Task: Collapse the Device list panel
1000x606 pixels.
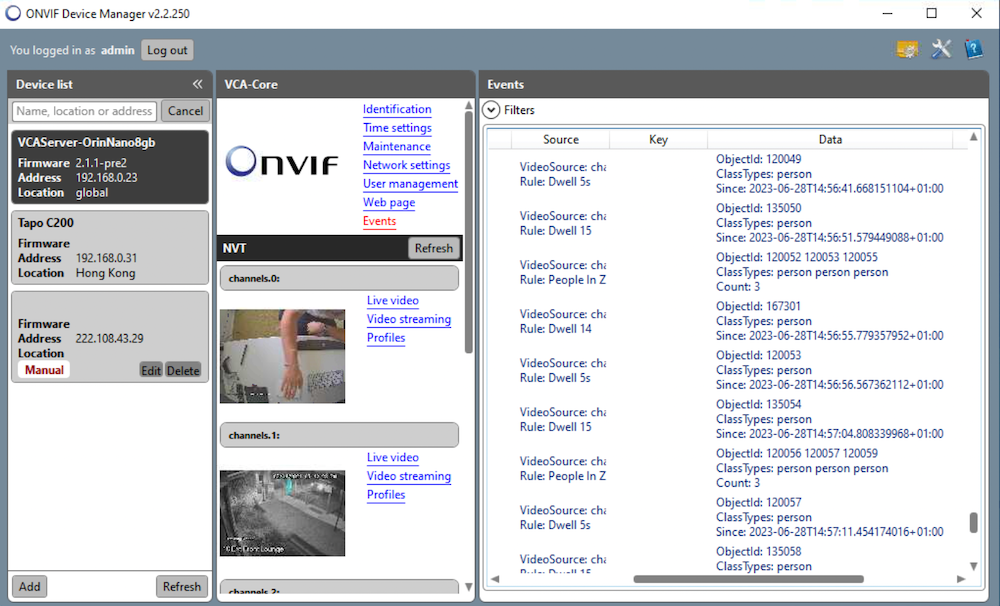Action: point(197,84)
